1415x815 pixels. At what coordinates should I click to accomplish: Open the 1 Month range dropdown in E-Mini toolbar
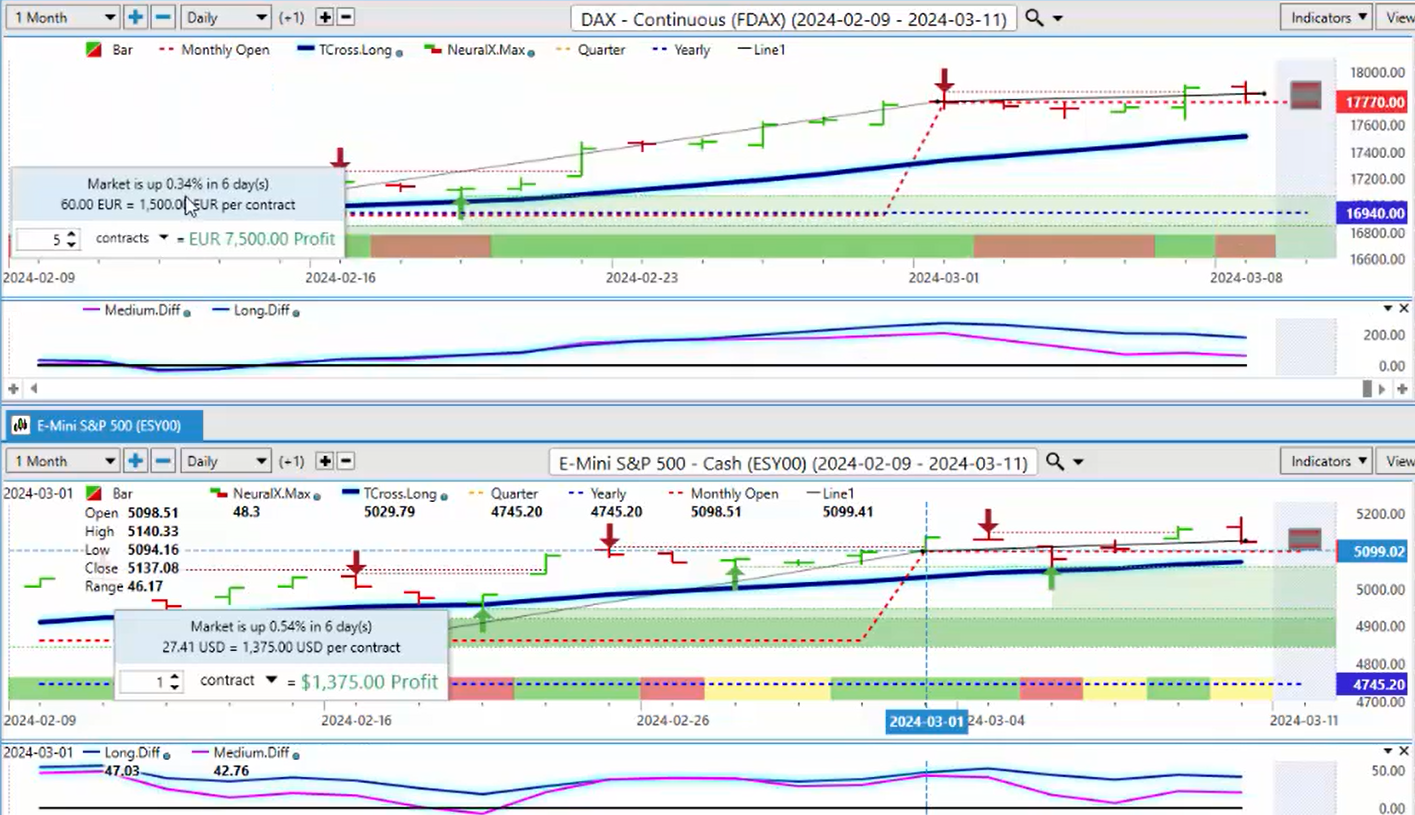pos(62,461)
